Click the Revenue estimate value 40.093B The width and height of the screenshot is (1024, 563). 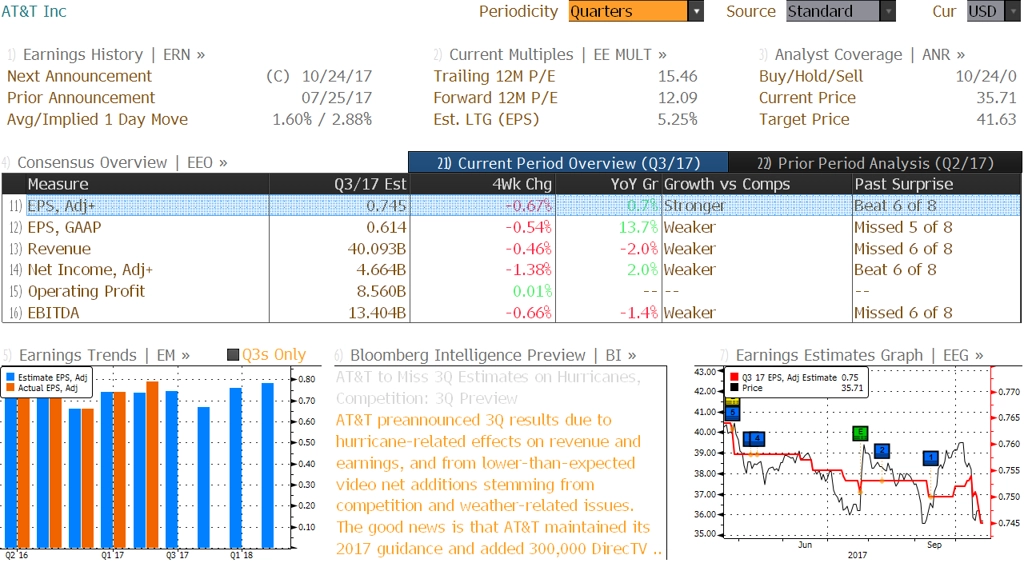(x=377, y=249)
